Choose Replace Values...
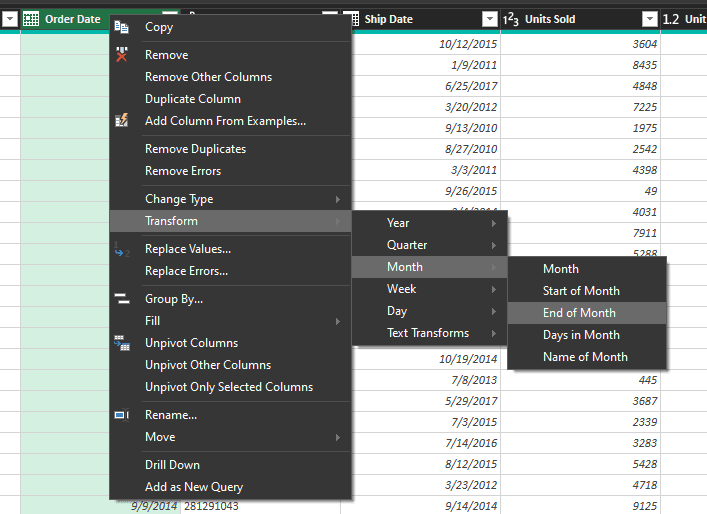Viewport: 707px width, 514px height. point(230,249)
